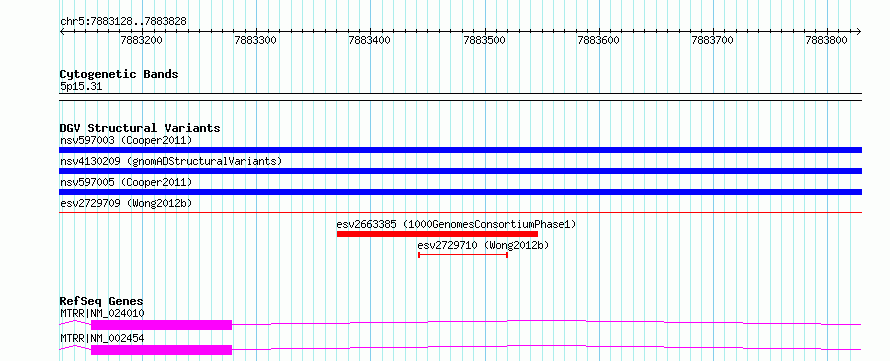Click the MTRR|NM_024010 magenta exon block

[x=162, y=325]
